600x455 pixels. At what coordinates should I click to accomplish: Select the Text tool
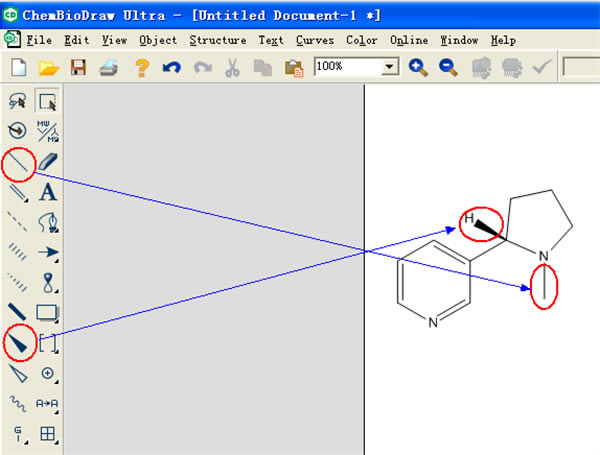coord(47,191)
